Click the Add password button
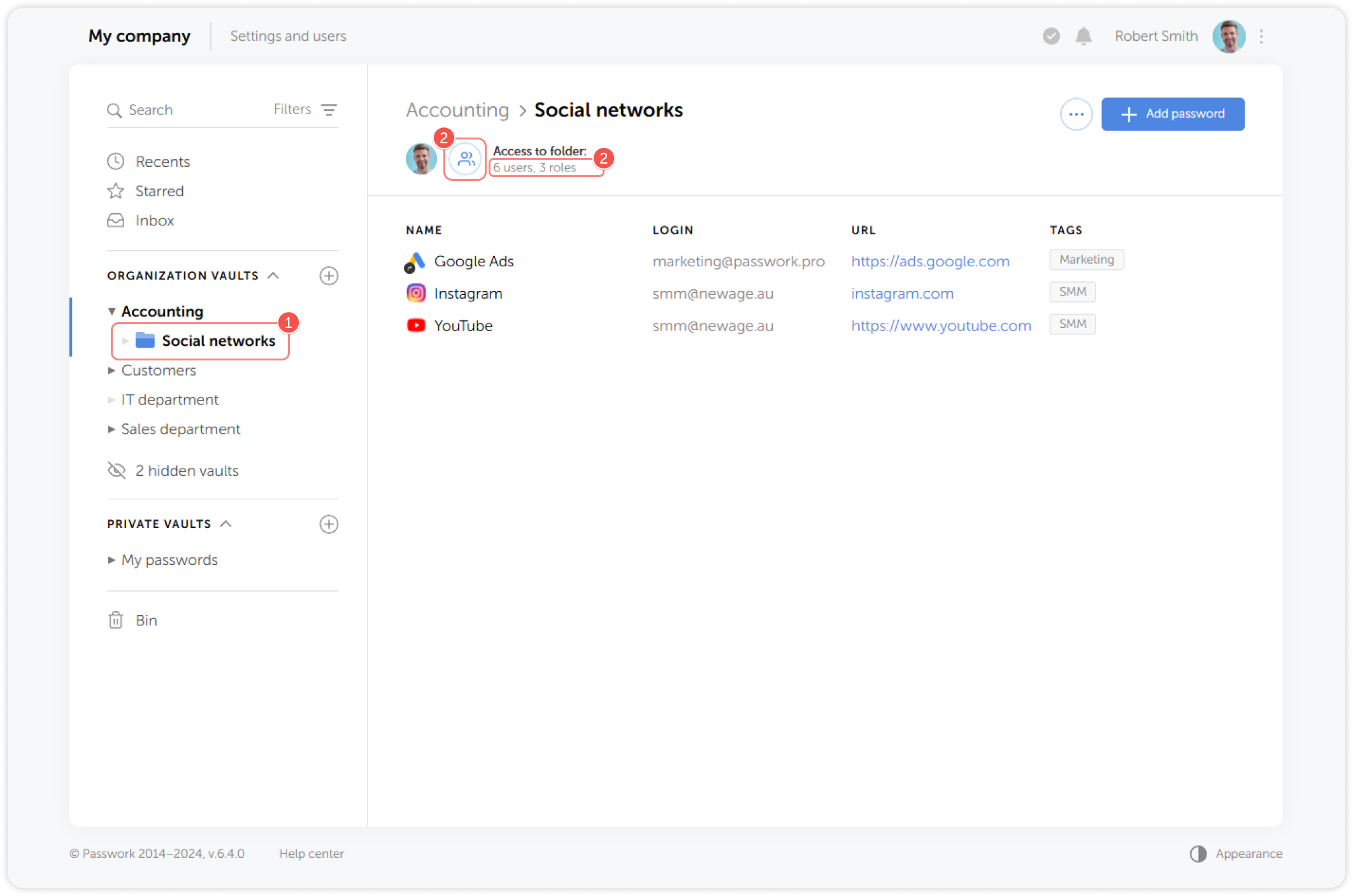1353x896 pixels. [x=1173, y=114]
